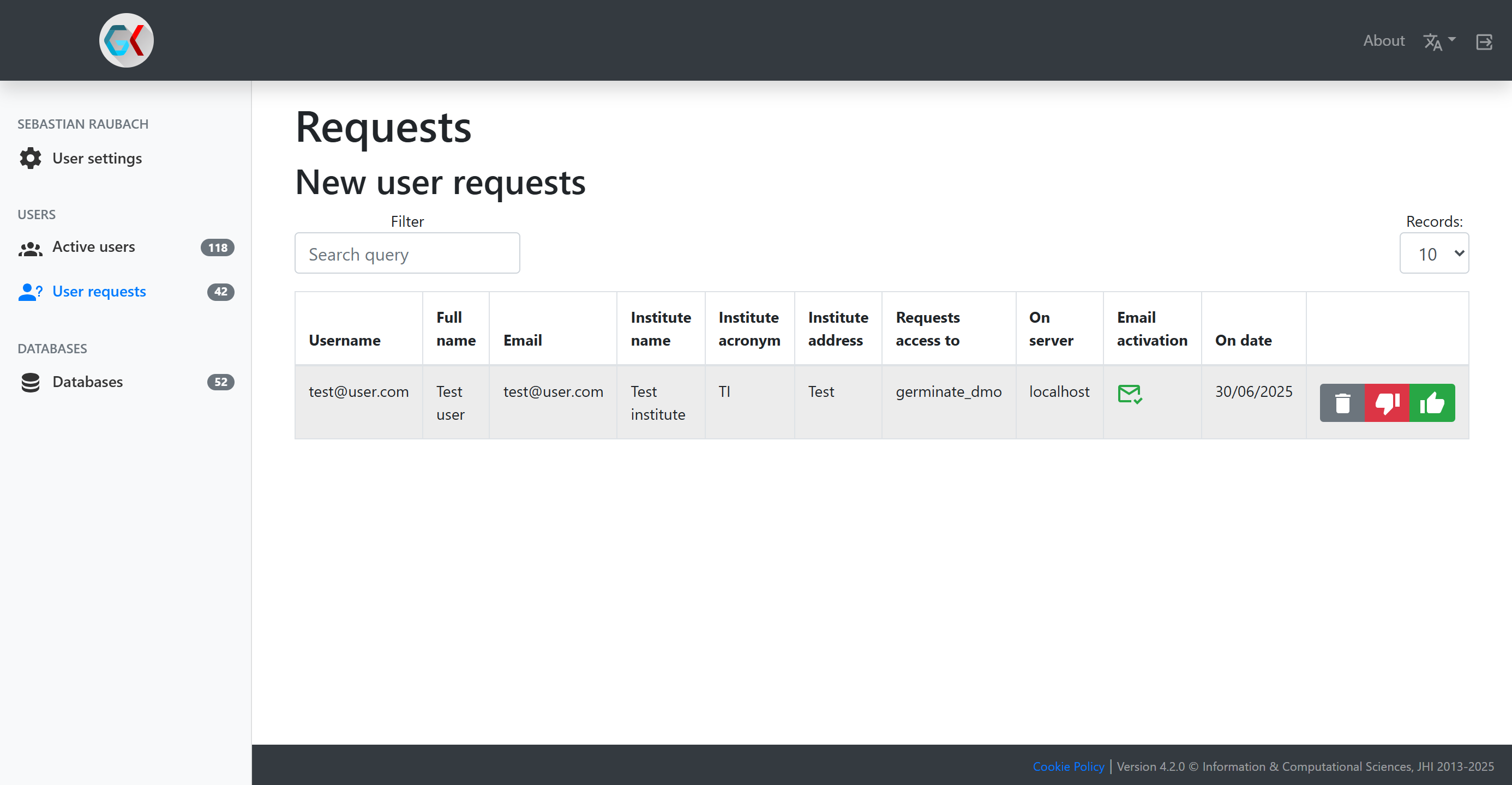
Task: Reject the request with the thumbs-down button
Action: tap(1387, 403)
